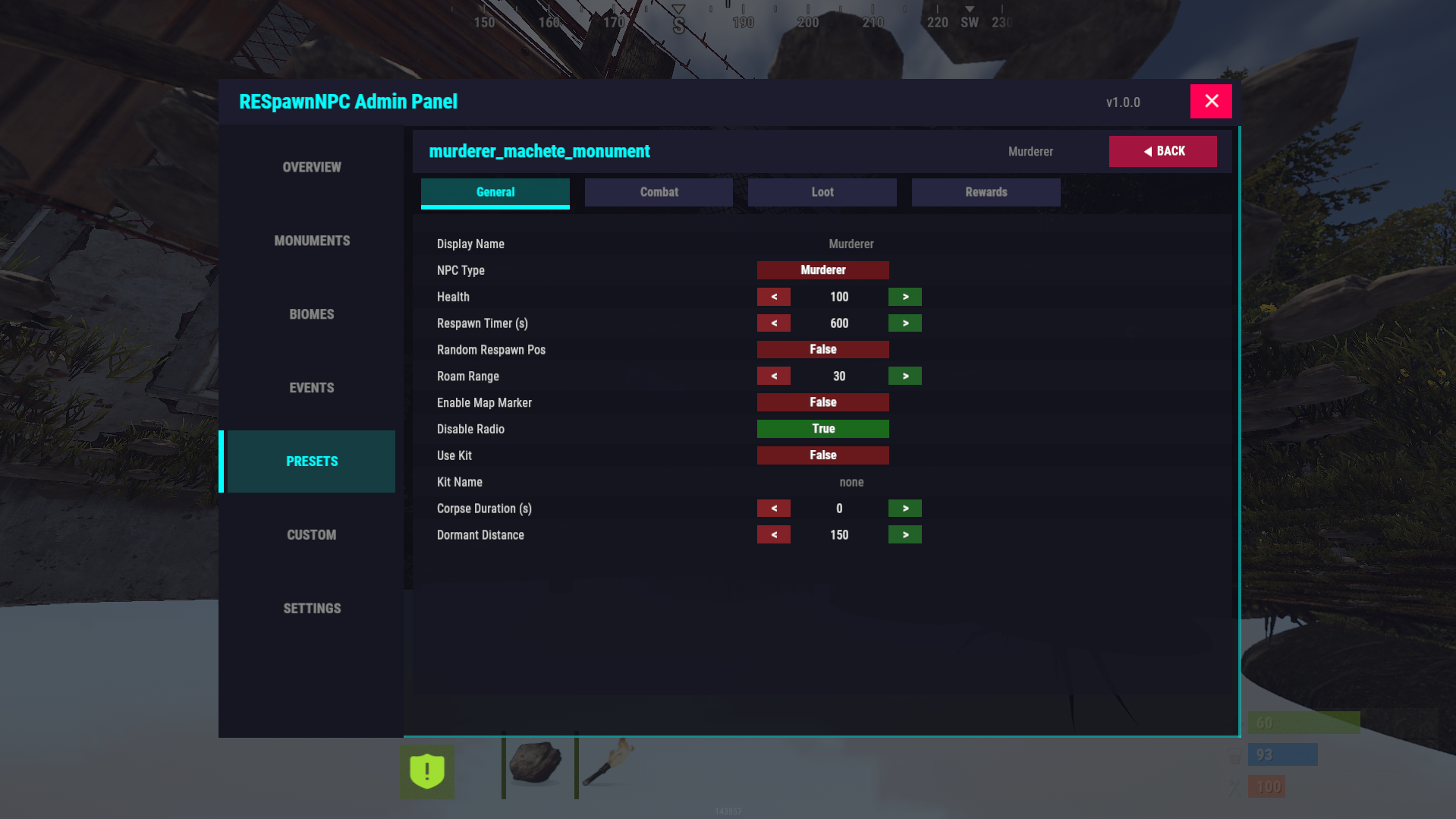Decrease Health with left arrow

pos(773,297)
